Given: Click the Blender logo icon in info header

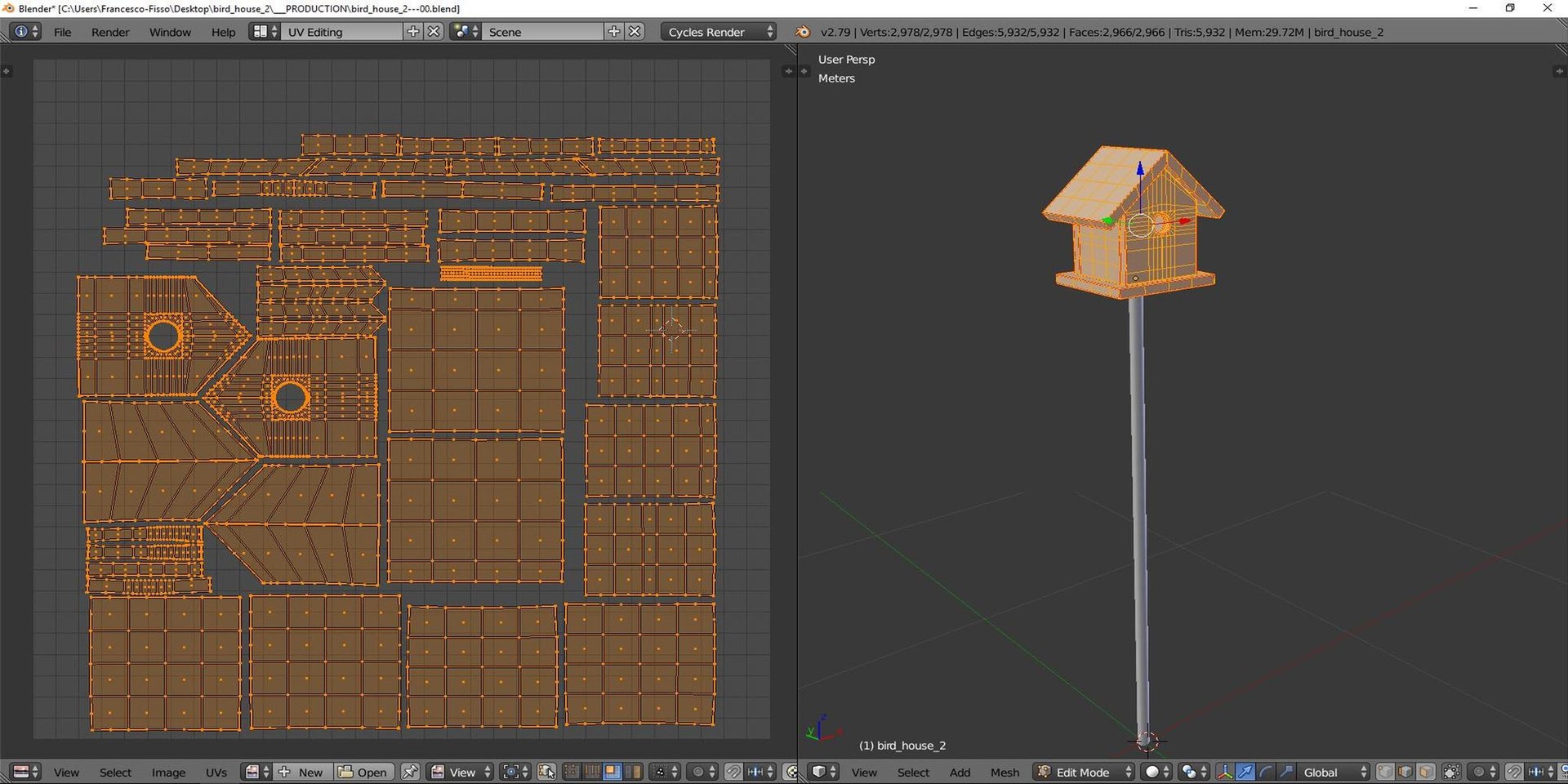Looking at the screenshot, I should 803,32.
